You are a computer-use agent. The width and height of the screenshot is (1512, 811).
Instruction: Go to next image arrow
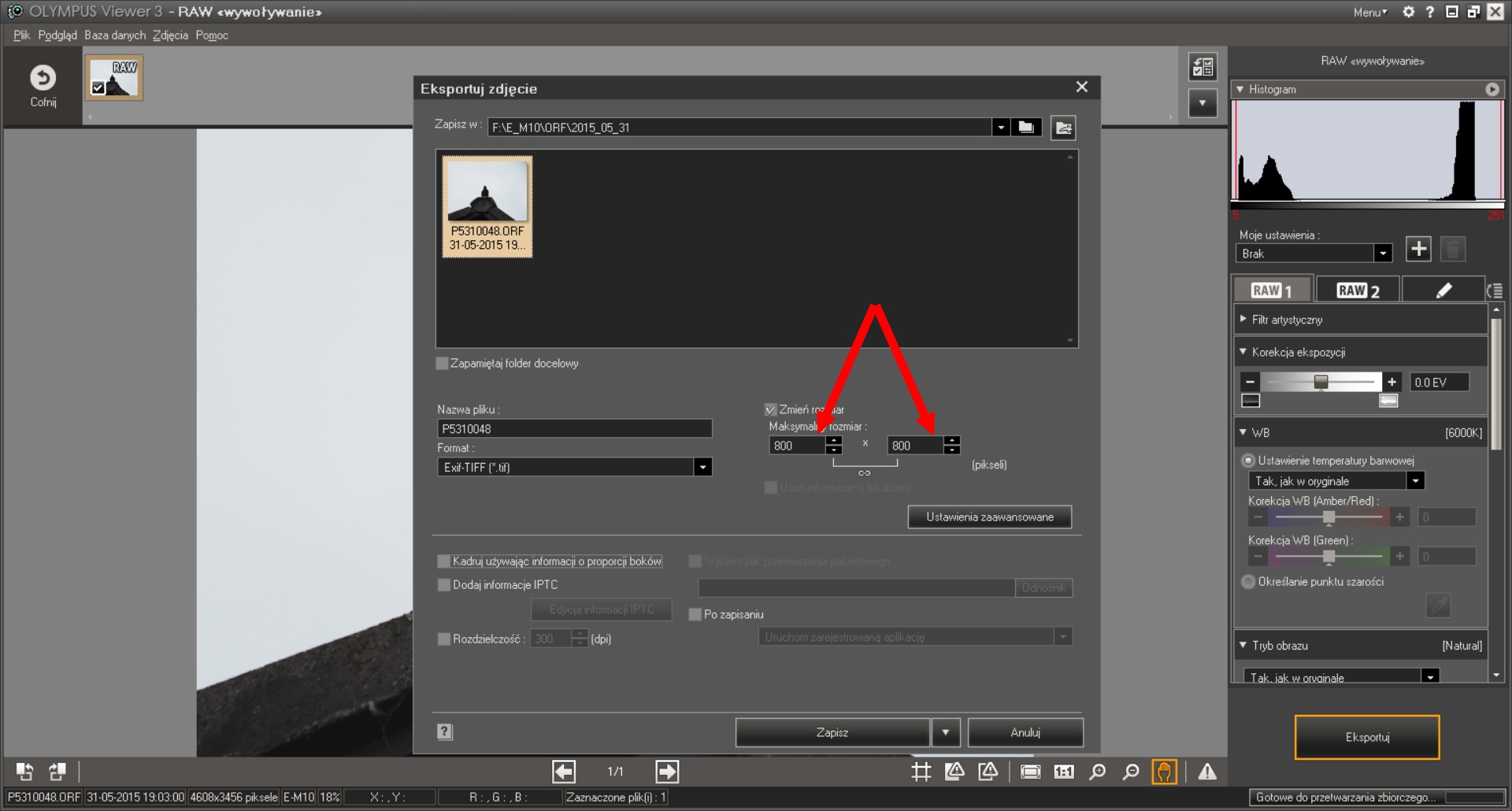point(666,772)
